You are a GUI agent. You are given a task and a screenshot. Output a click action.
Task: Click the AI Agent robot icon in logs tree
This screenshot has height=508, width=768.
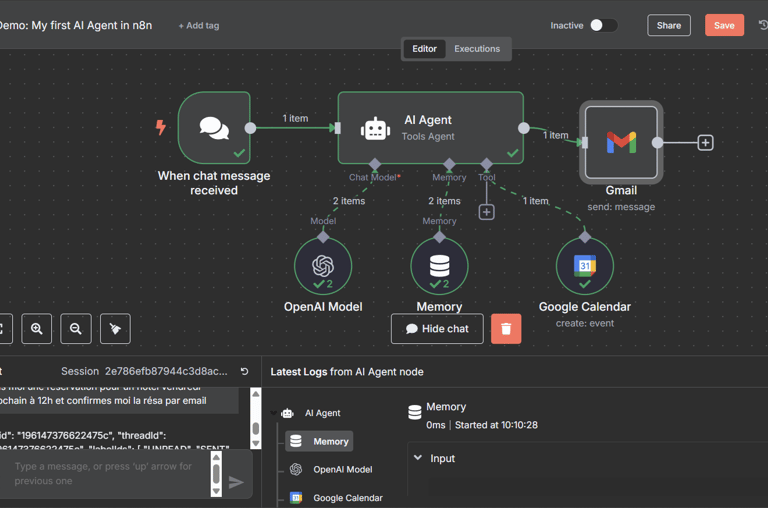[x=288, y=413]
